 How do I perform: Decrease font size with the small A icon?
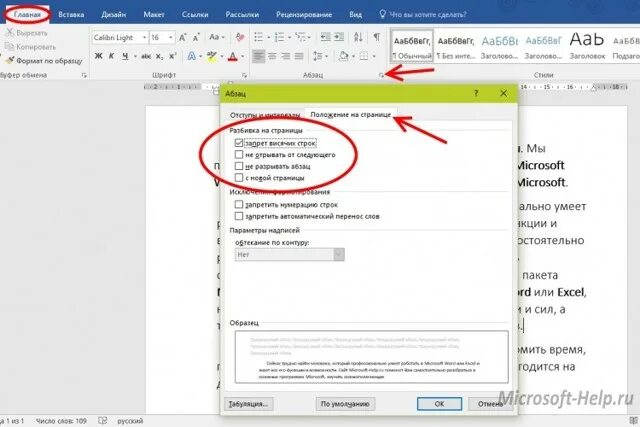pyautogui.click(x=196, y=38)
